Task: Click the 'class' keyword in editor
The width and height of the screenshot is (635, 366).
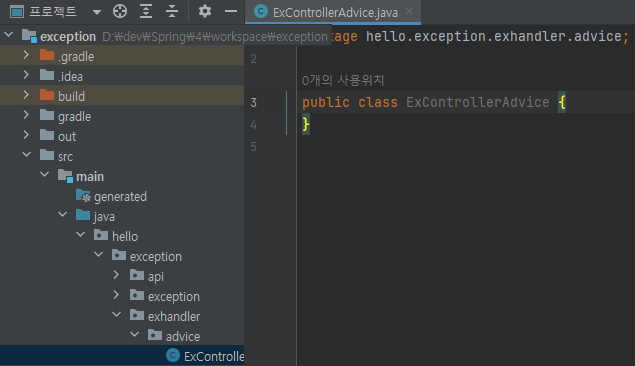Action: [378, 102]
